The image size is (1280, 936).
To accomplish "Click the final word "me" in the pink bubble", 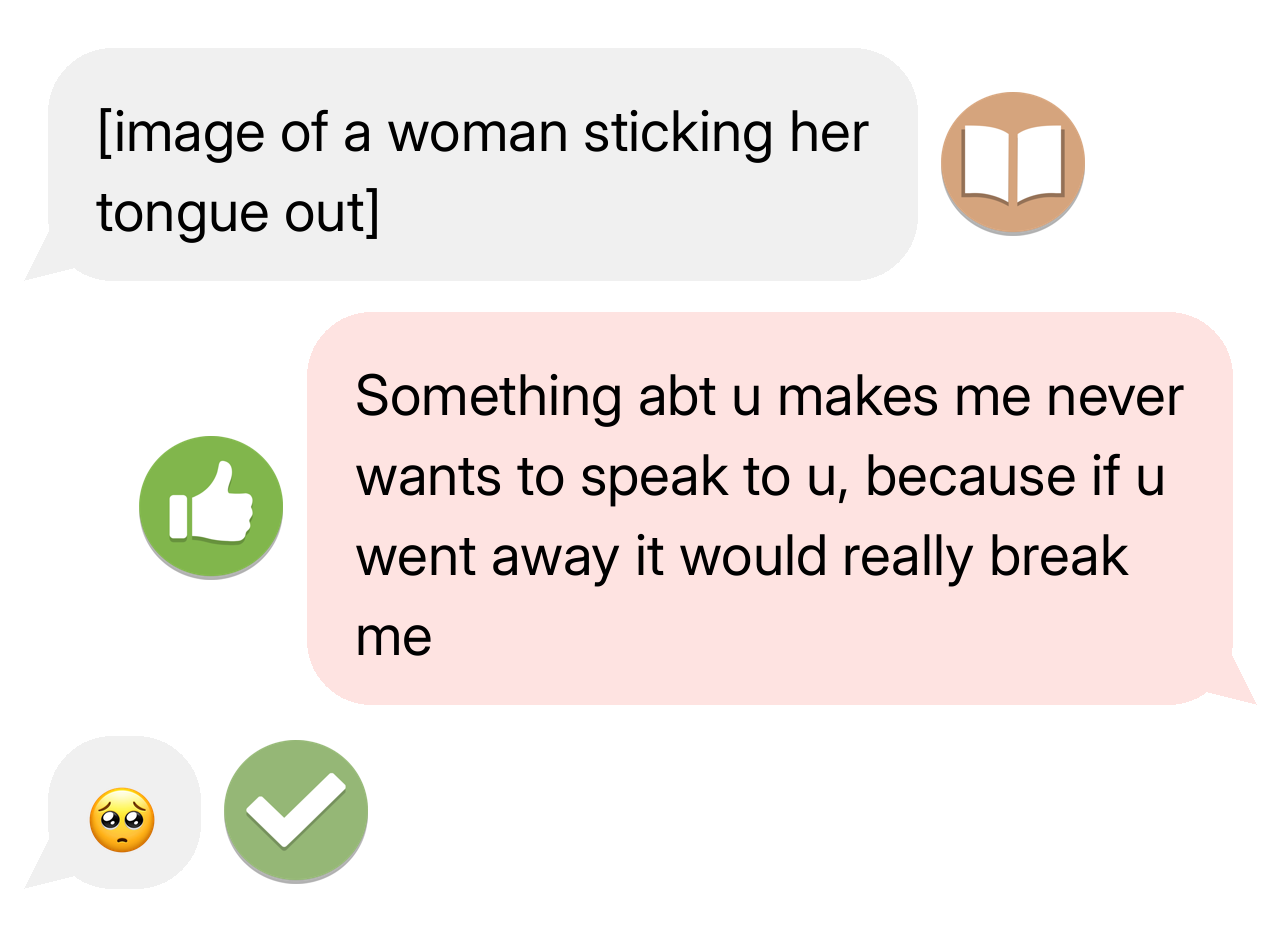I will 393,637.
